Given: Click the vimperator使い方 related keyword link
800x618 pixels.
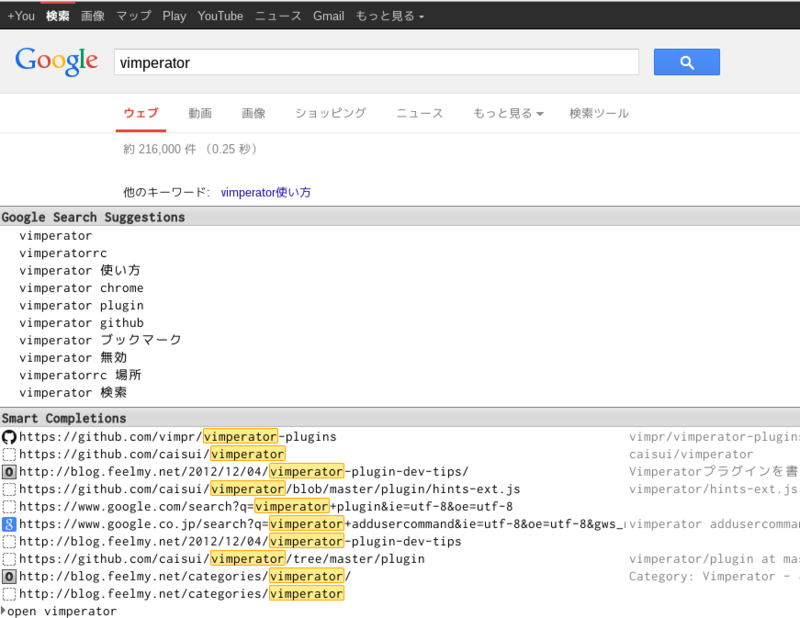Looking at the screenshot, I should coord(266,192).
